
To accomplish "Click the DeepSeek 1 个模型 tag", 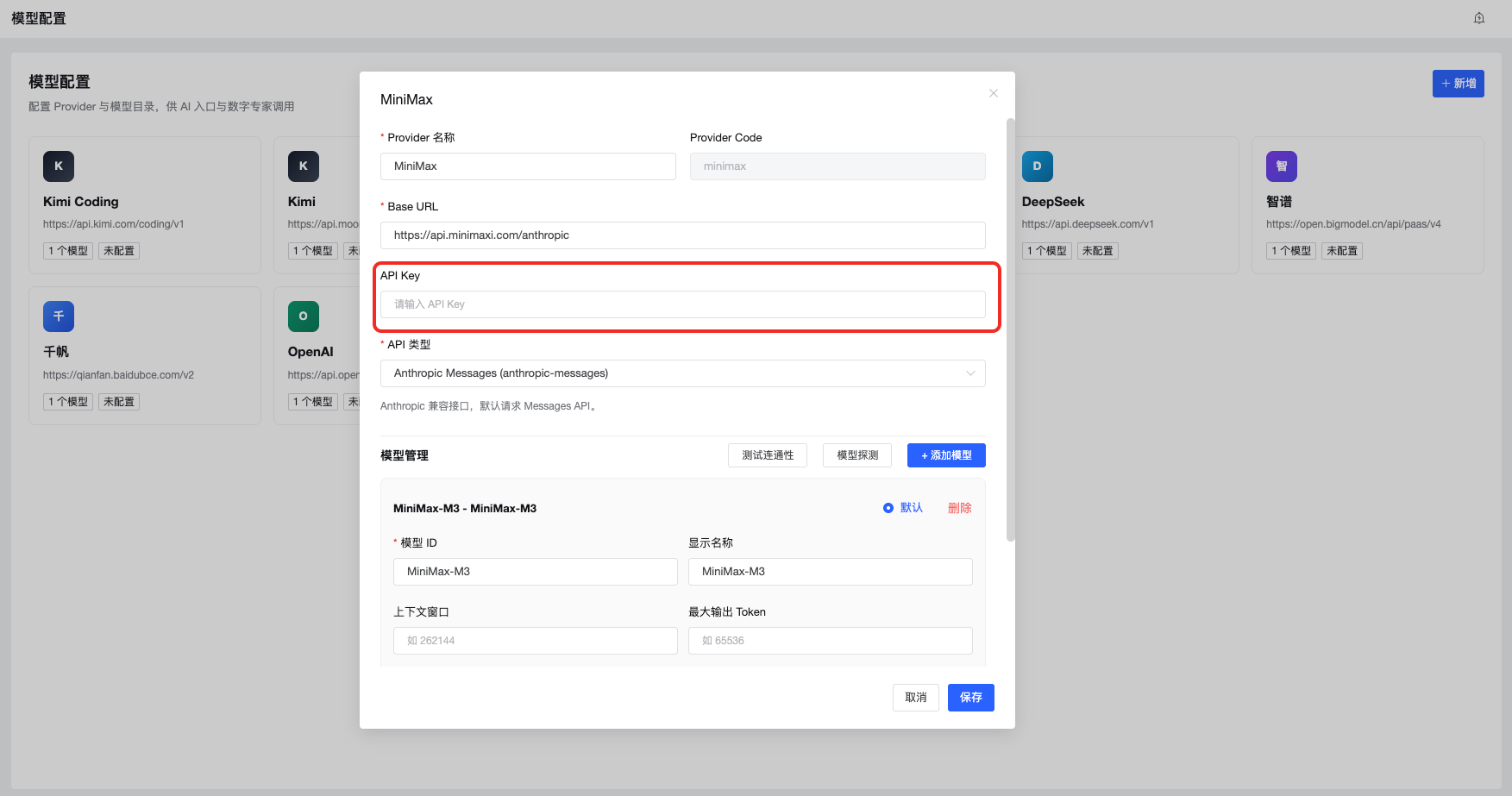I will tap(1047, 251).
